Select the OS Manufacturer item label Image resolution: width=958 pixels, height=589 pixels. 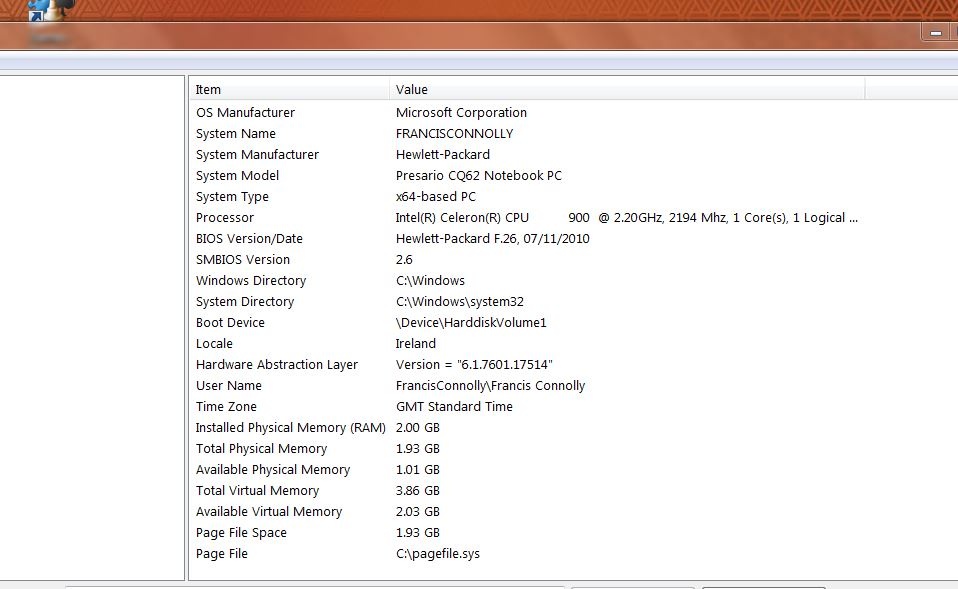tap(245, 112)
